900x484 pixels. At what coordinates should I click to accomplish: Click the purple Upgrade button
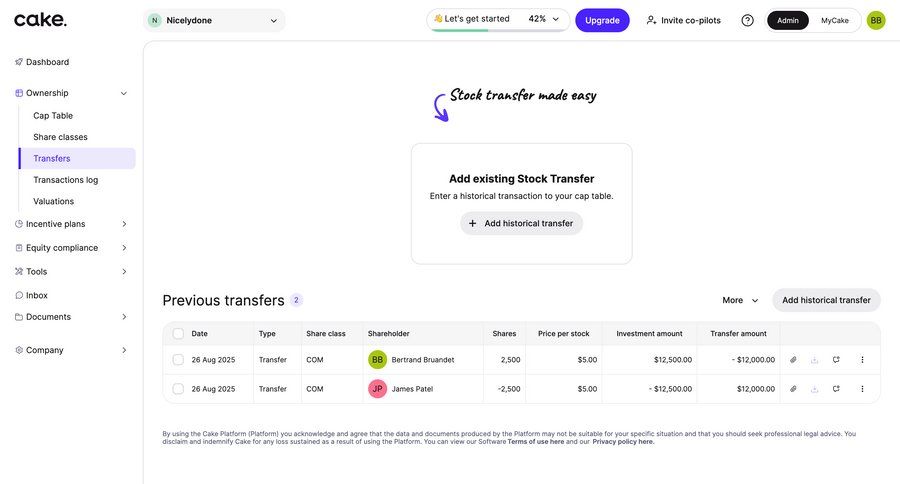click(x=602, y=20)
